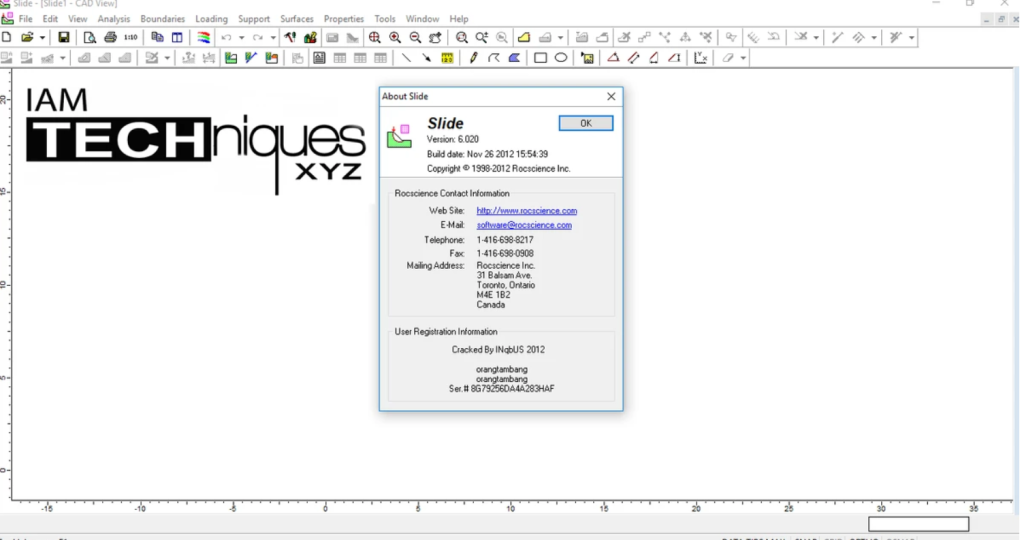Click the New file icon
The height and width of the screenshot is (540, 1024).
point(7,37)
